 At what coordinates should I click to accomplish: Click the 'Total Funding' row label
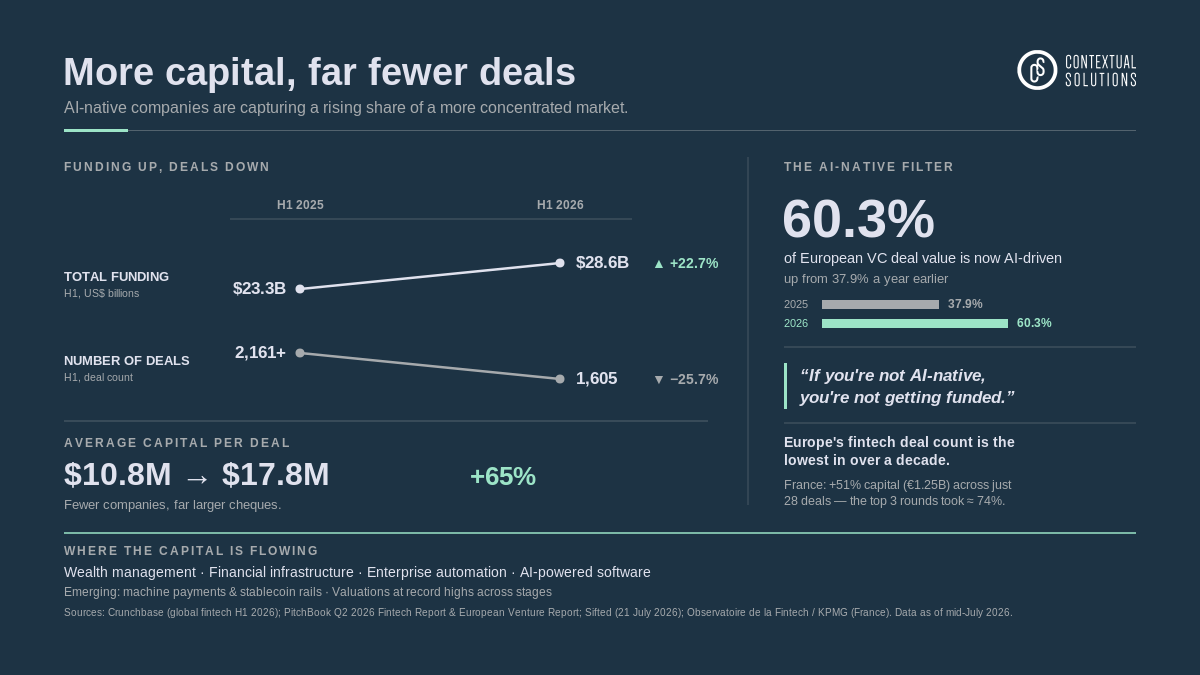click(116, 277)
